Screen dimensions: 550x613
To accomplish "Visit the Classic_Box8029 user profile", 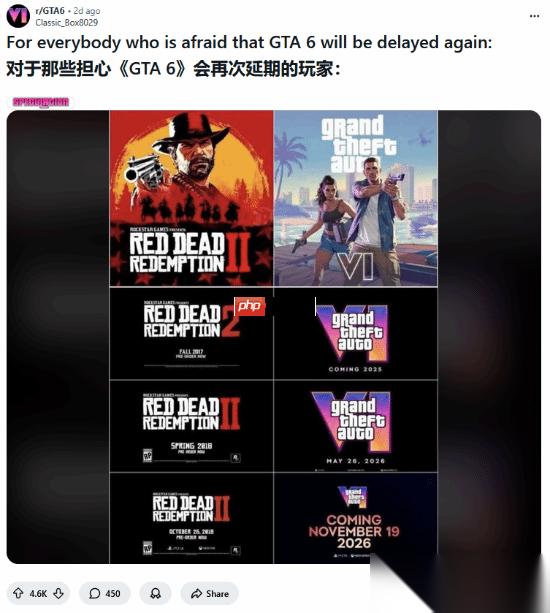I will [x=66, y=23].
